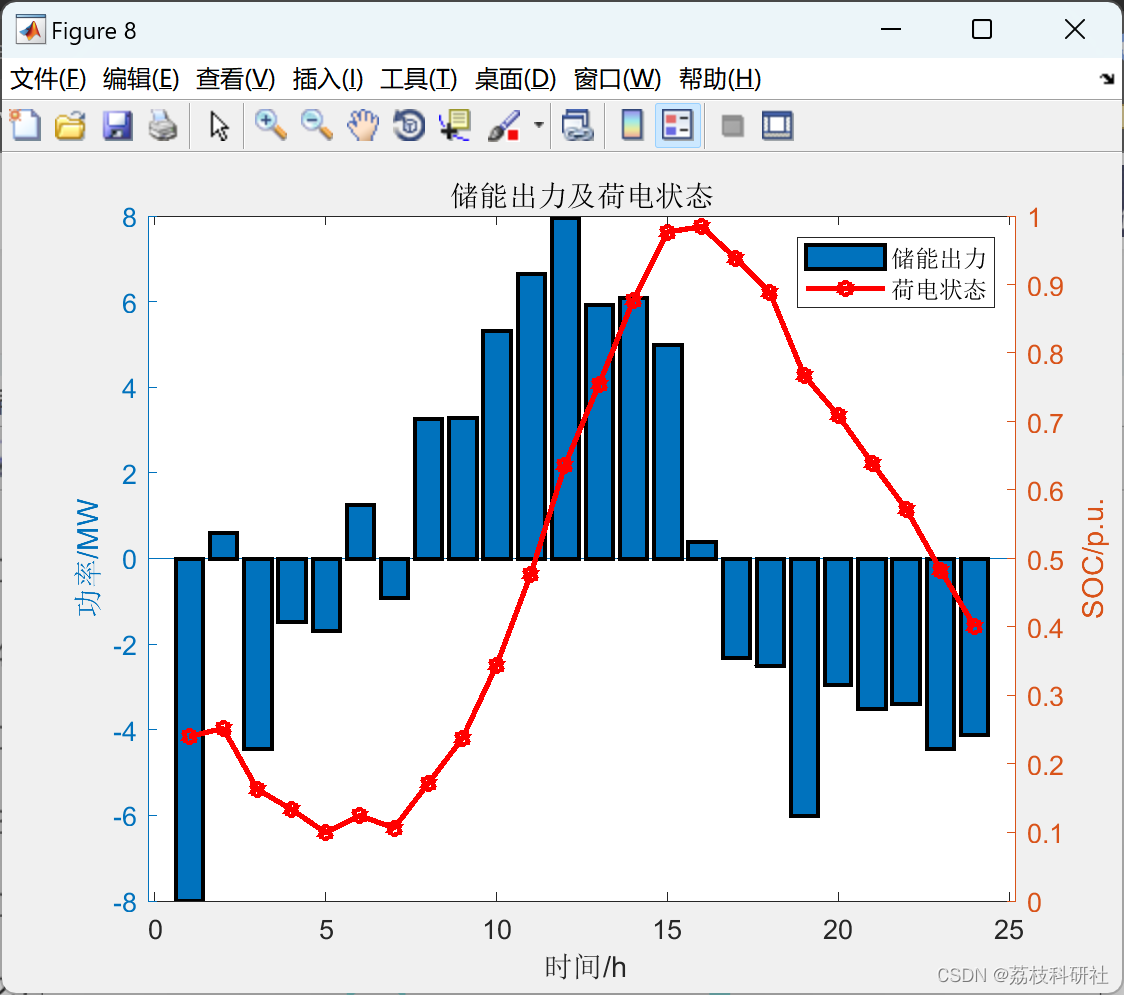Click the dock figure arrow icon

1108,79
